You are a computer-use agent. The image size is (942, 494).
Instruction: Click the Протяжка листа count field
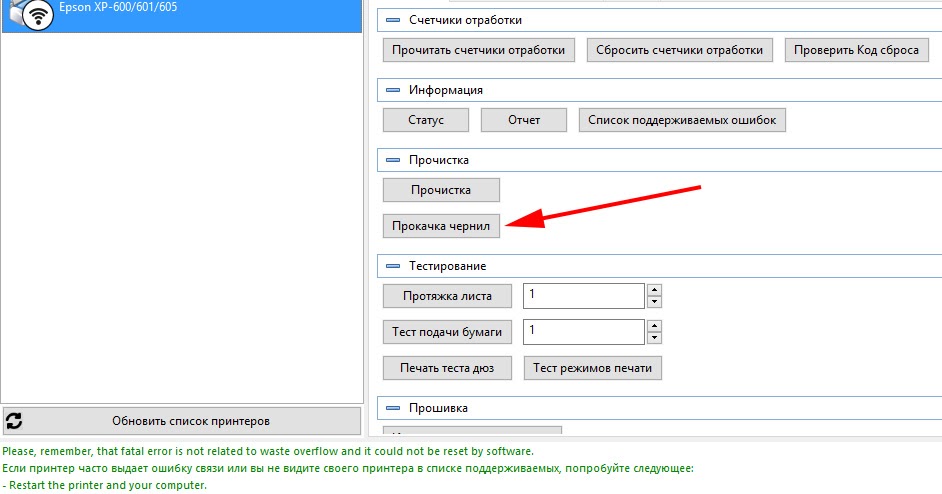tap(583, 296)
